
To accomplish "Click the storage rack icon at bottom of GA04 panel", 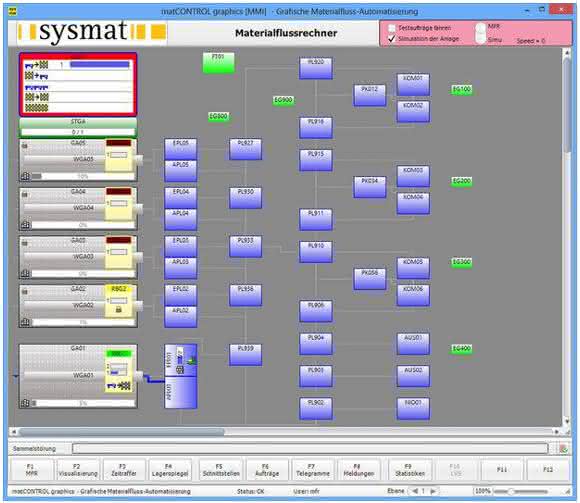I will (26, 225).
